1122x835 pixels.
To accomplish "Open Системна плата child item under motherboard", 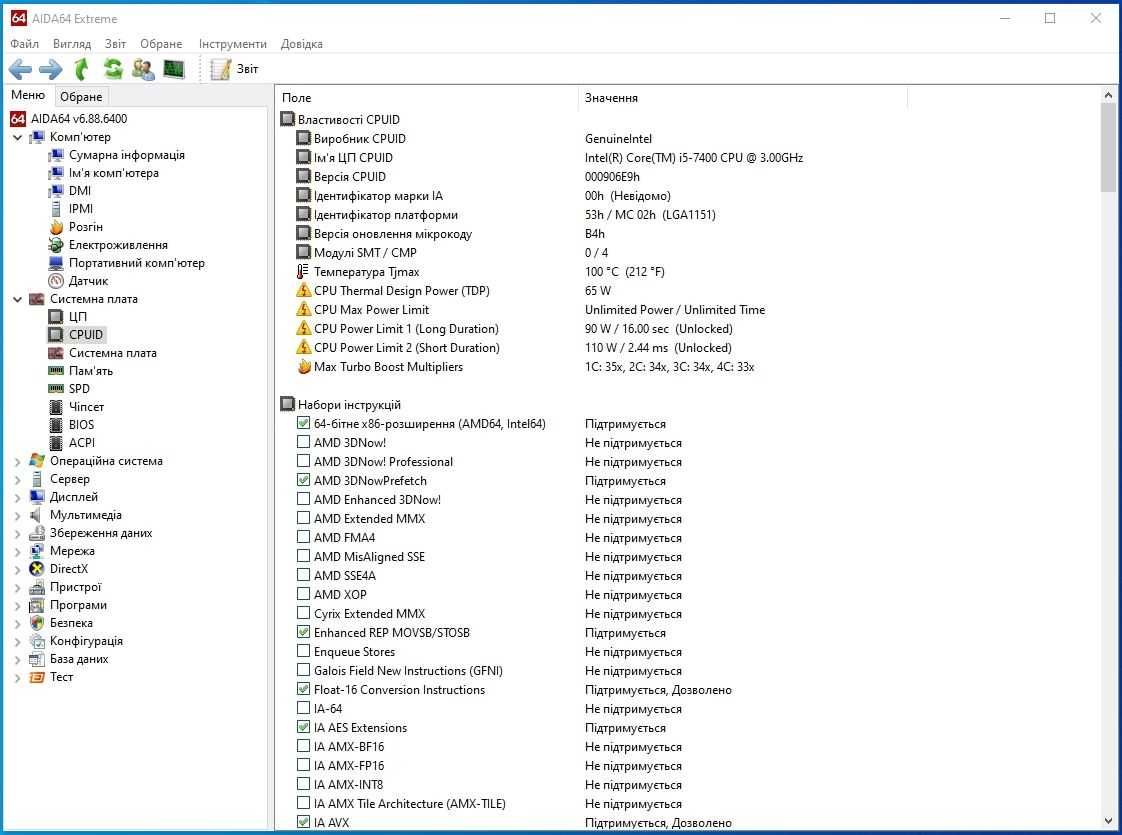I will (112, 353).
